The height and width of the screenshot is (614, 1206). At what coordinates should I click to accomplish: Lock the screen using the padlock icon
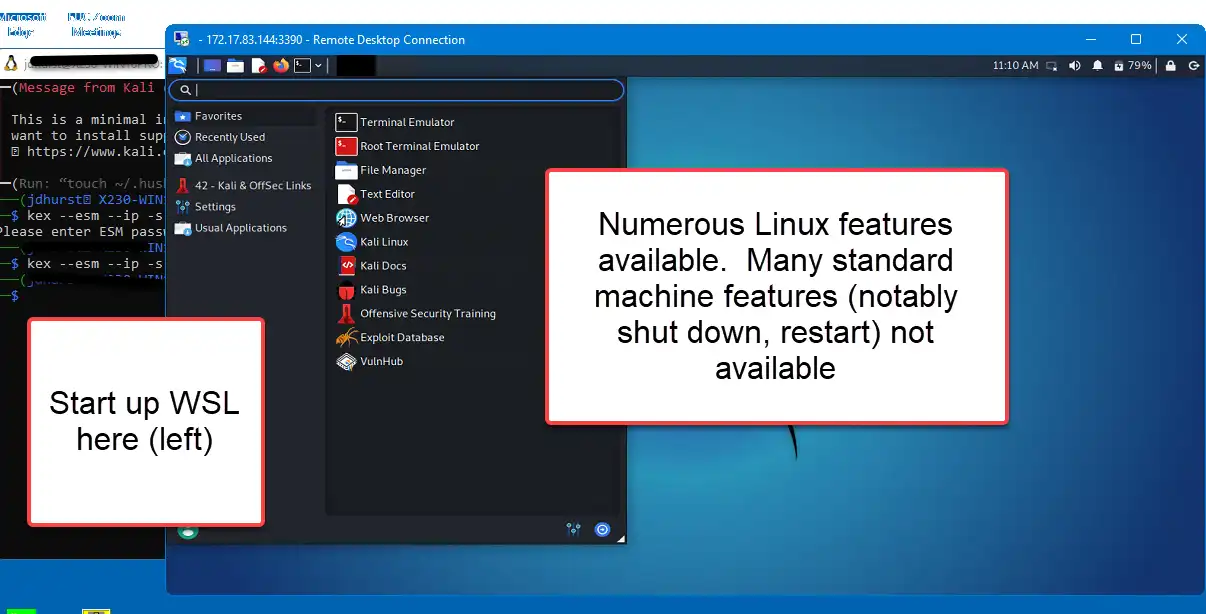[x=1170, y=65]
